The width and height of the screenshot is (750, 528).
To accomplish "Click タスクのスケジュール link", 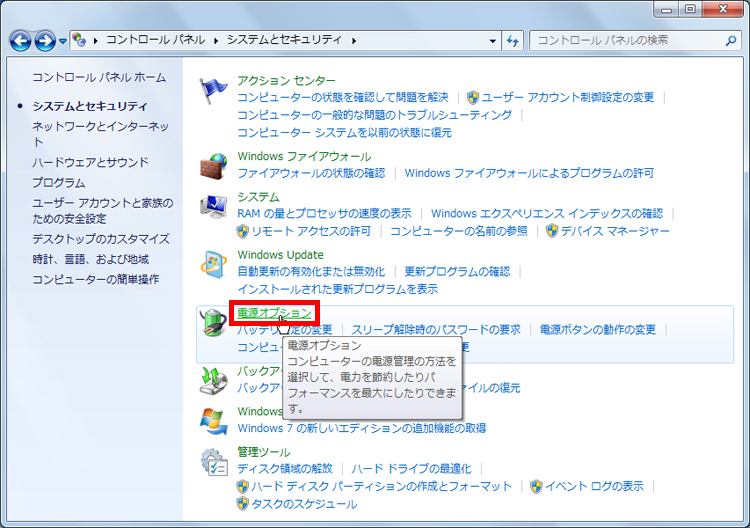I will [x=304, y=504].
